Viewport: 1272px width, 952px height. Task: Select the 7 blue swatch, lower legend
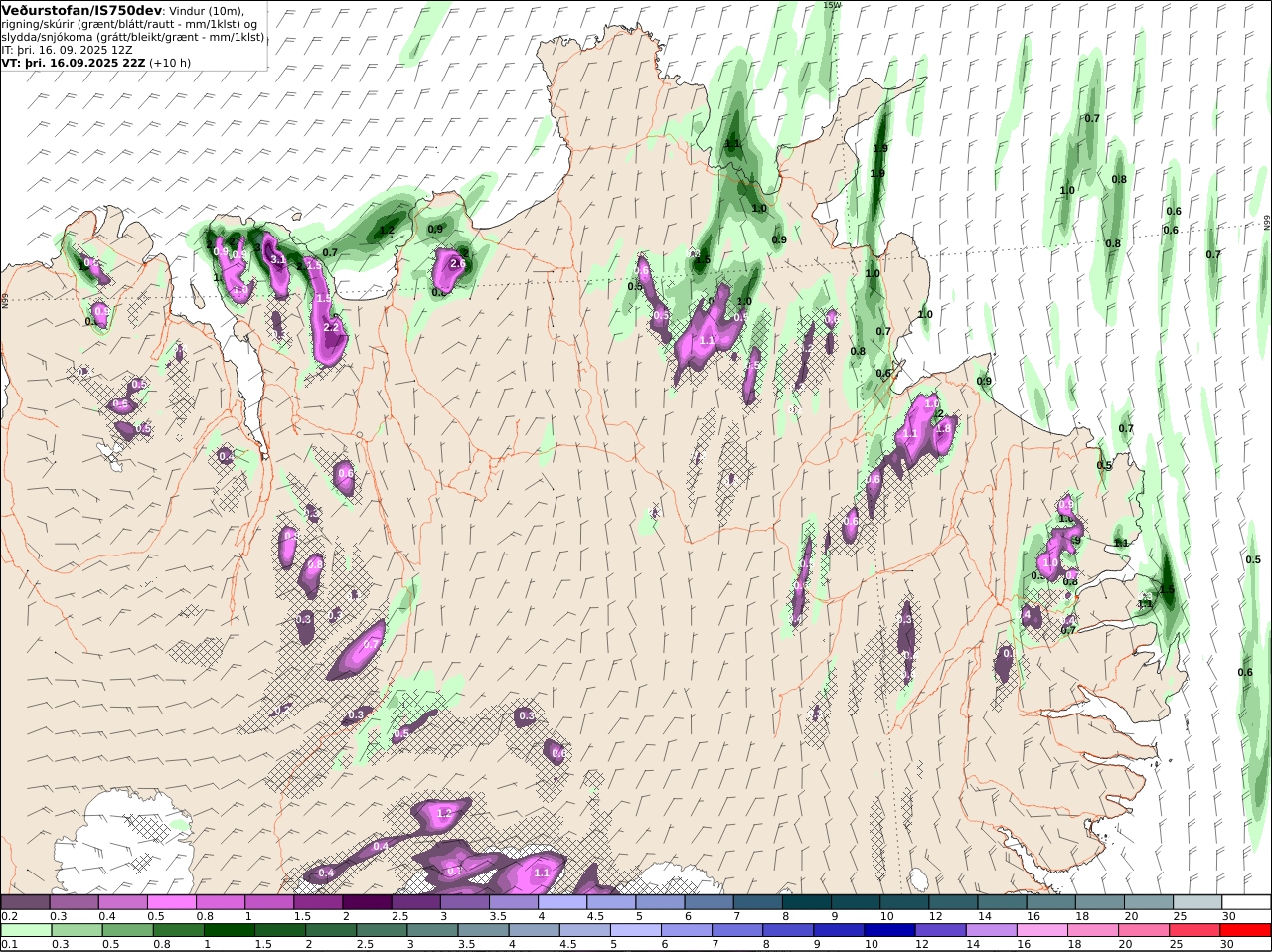coord(736,930)
